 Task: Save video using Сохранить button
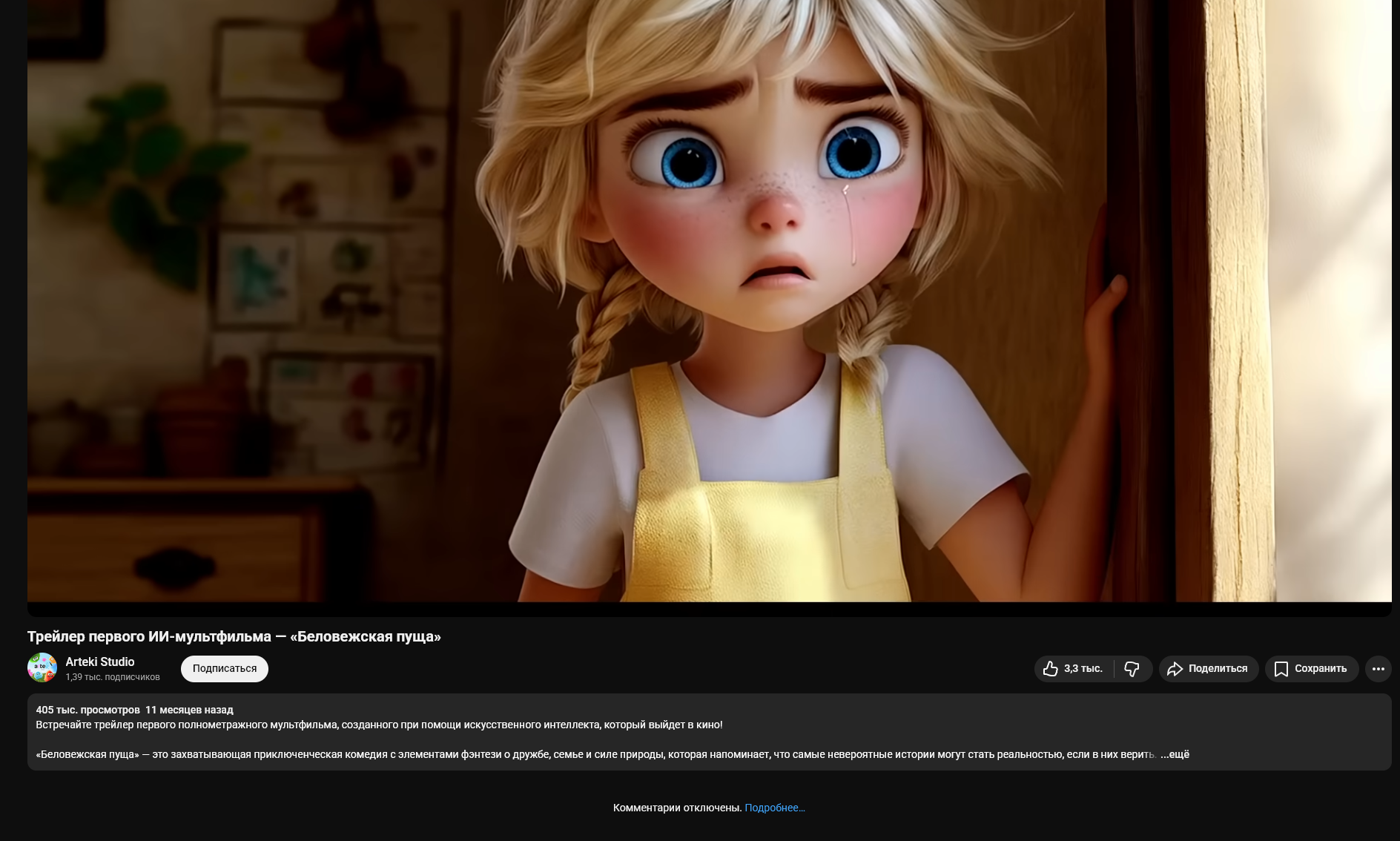(x=1312, y=669)
